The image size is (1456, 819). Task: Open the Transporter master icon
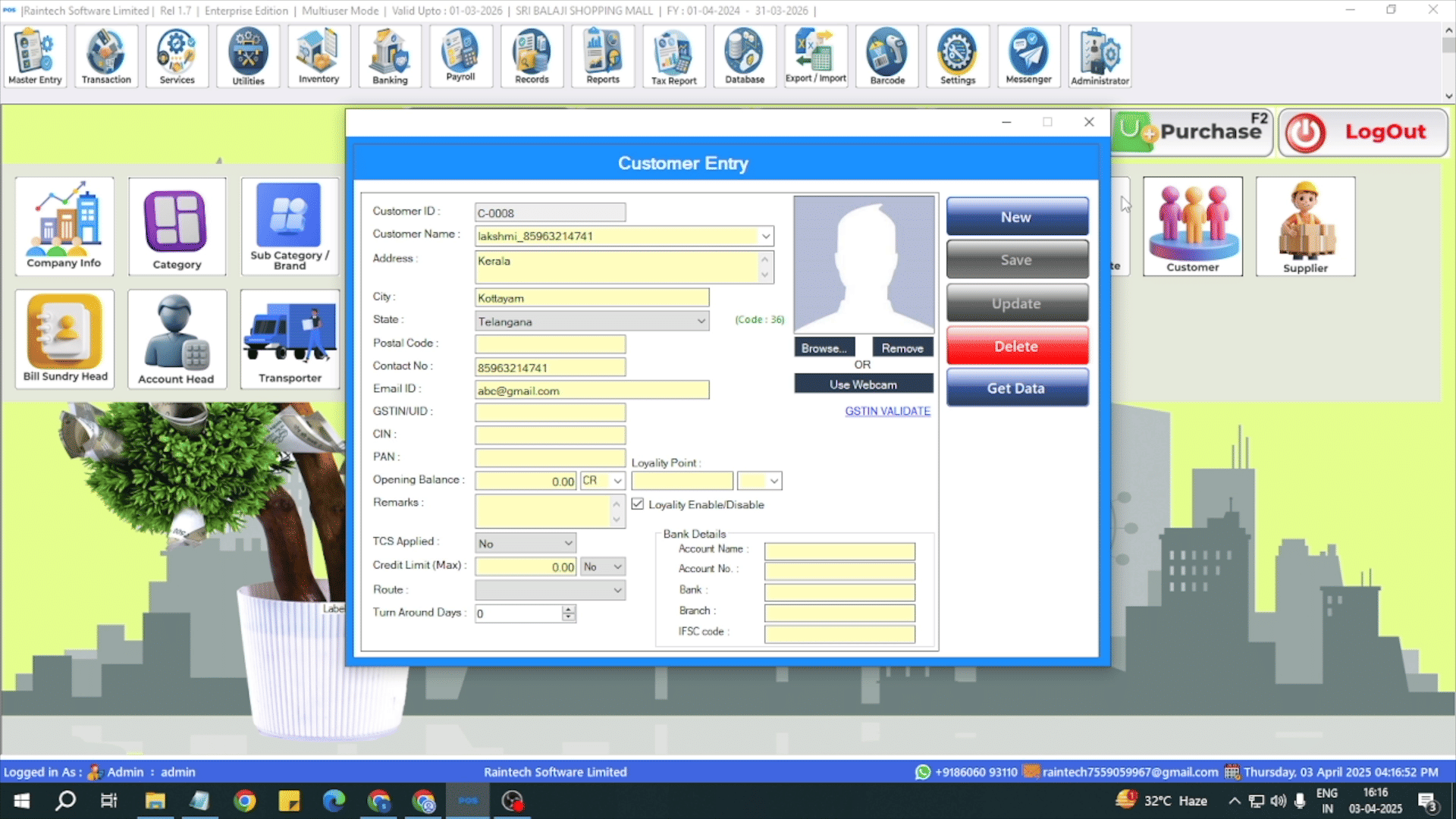[290, 338]
